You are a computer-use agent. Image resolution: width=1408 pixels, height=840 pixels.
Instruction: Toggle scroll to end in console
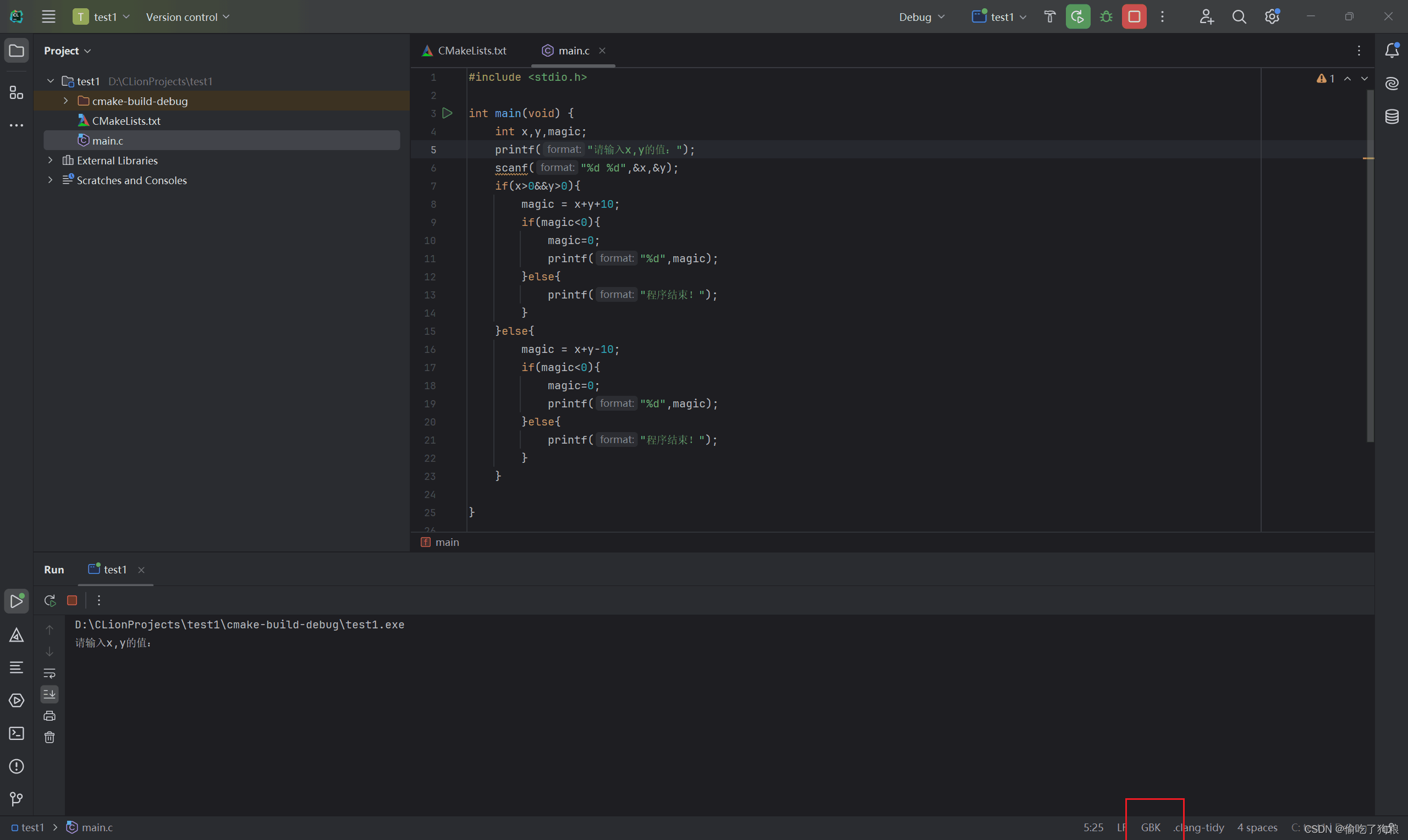(50, 694)
